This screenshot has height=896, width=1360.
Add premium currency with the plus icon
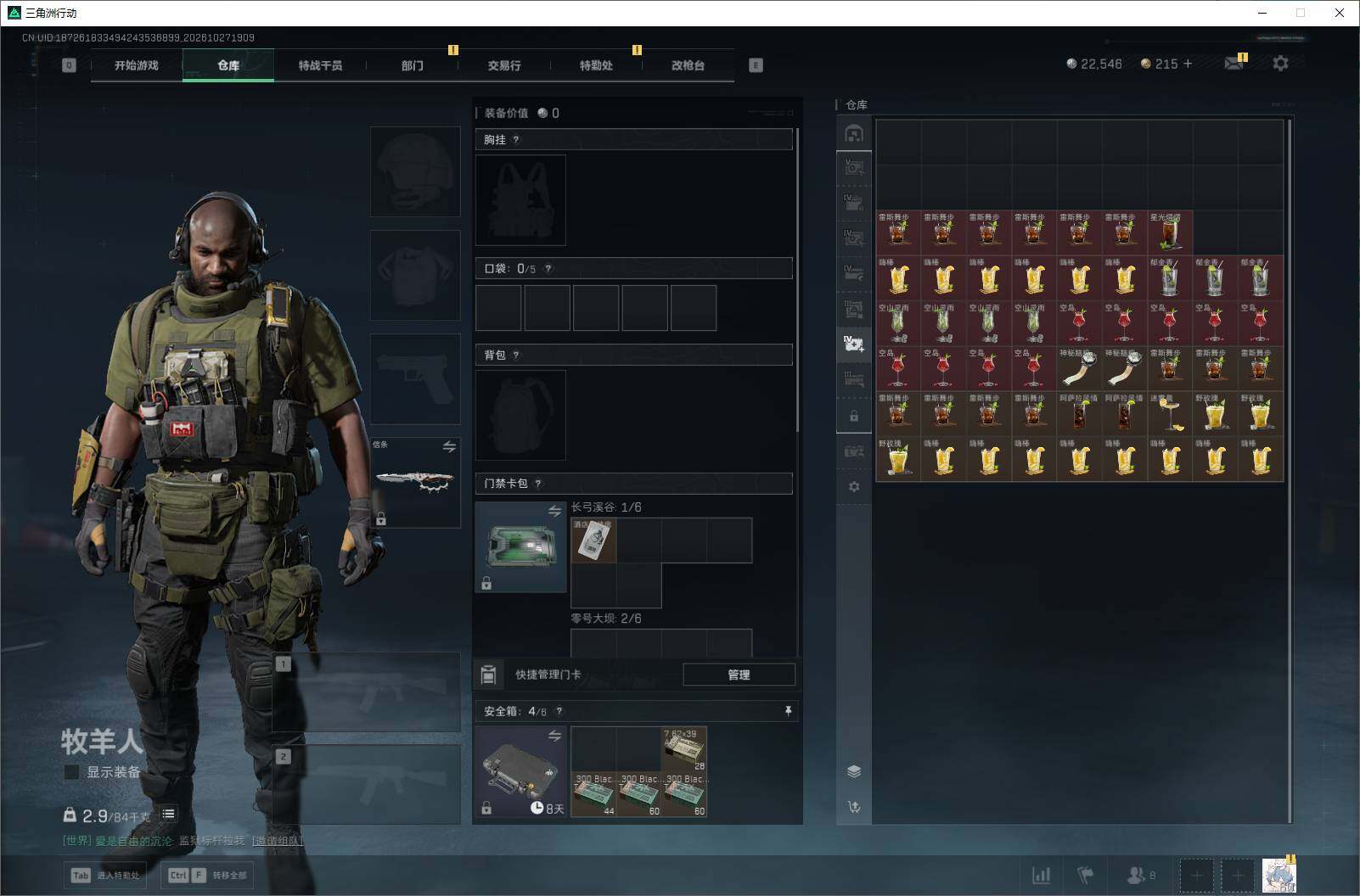point(1187,64)
